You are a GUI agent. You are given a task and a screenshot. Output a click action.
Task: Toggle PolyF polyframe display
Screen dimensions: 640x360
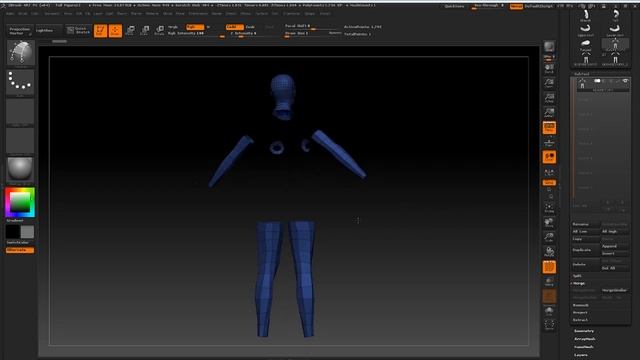(x=549, y=267)
